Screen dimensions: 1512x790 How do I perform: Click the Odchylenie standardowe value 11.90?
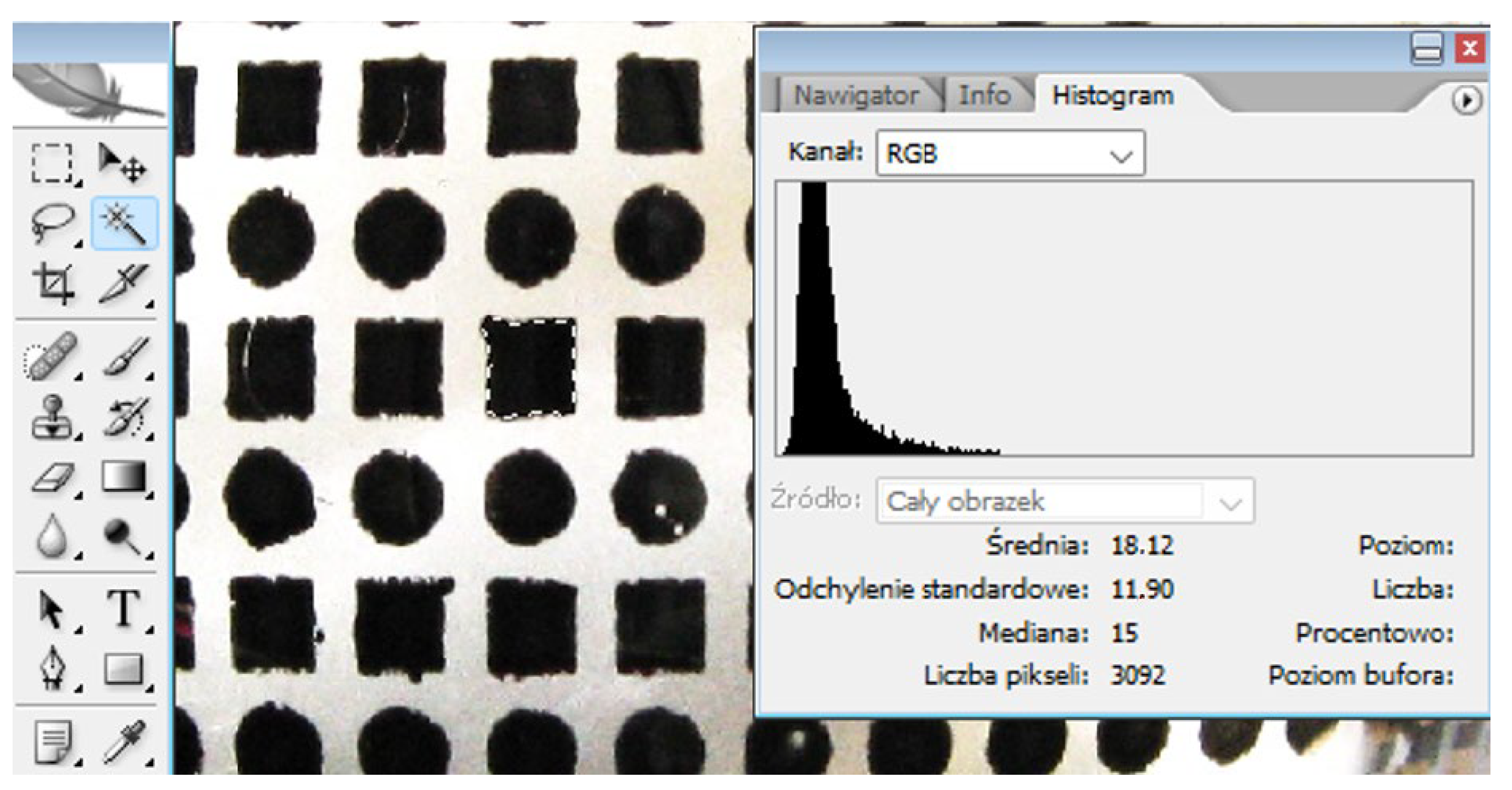pos(1142,589)
